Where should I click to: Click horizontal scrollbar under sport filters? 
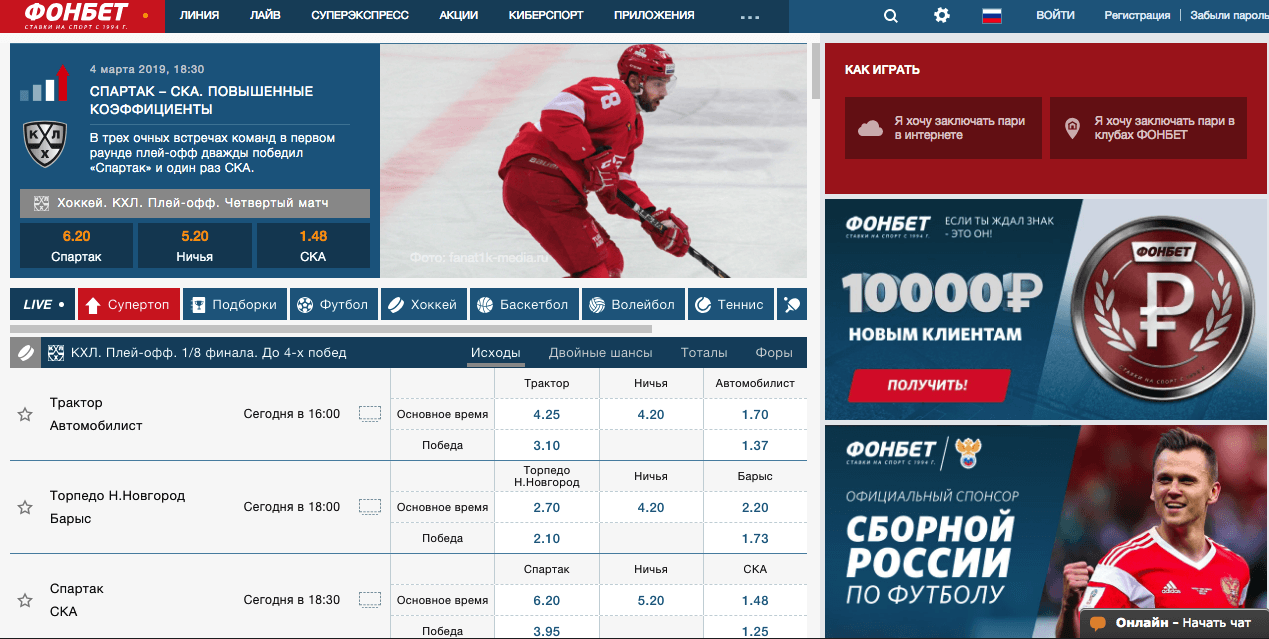coord(331,328)
